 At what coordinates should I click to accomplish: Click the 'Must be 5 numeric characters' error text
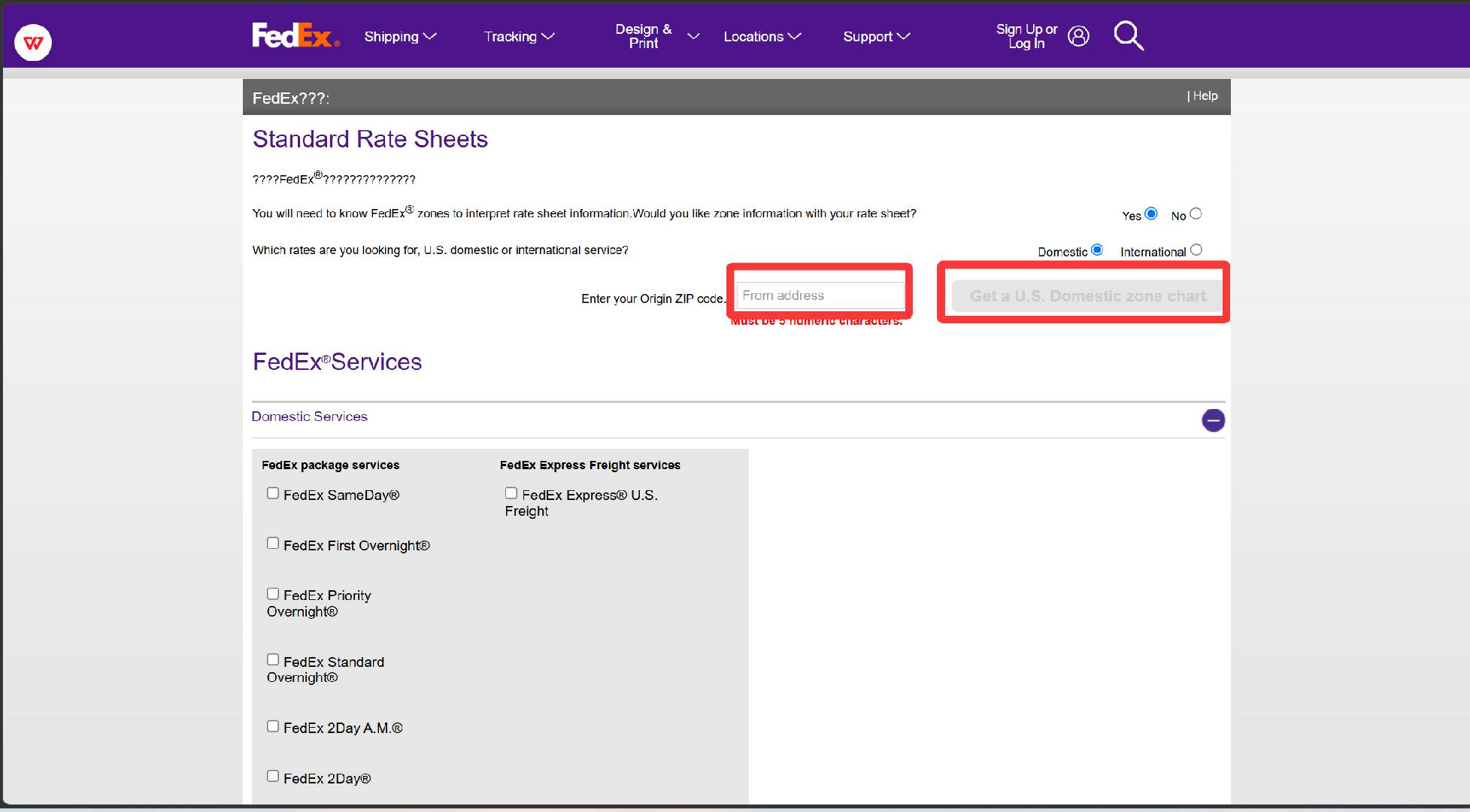tap(817, 321)
